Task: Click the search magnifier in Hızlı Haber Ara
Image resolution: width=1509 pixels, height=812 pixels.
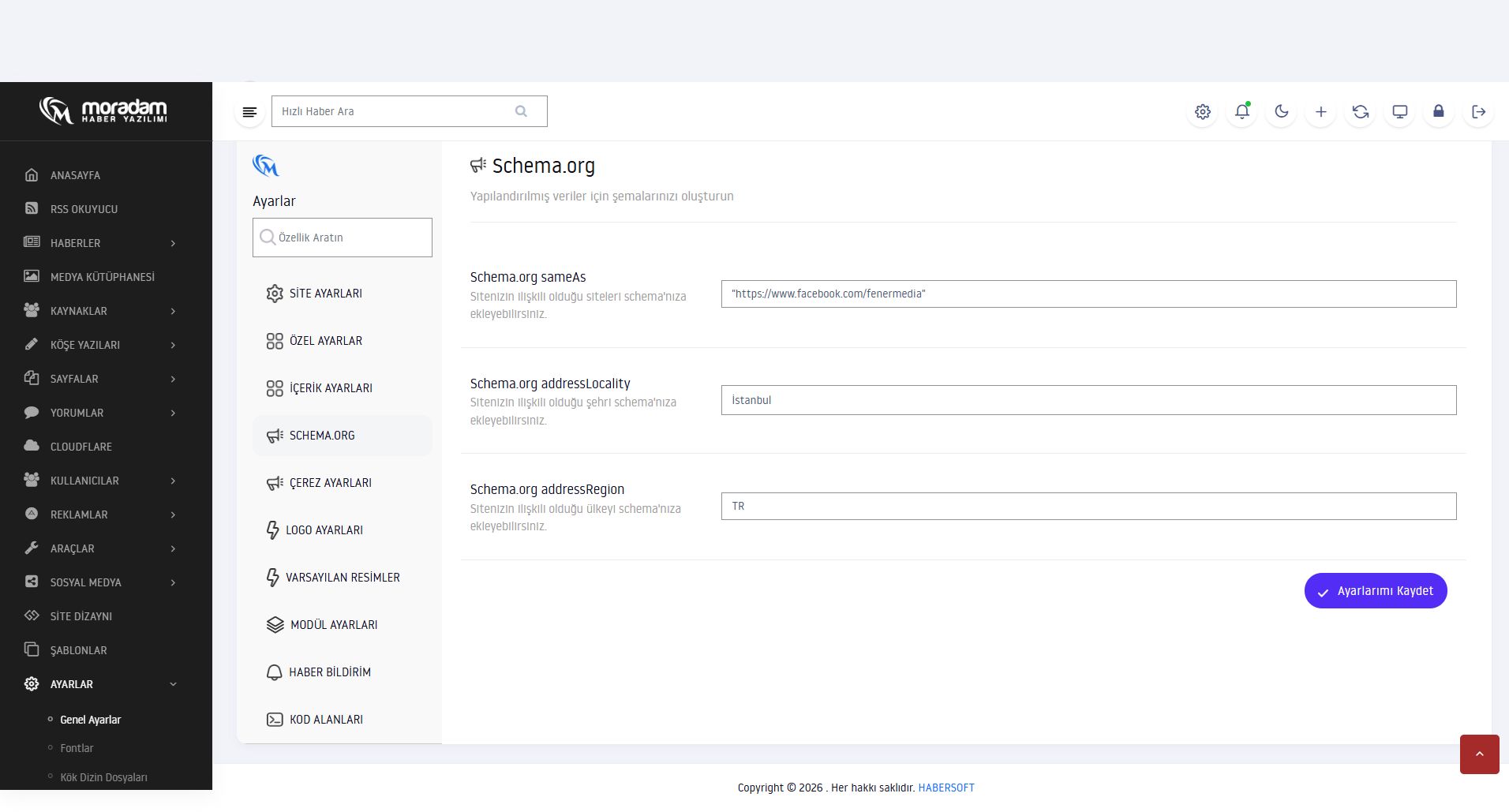Action: [521, 111]
